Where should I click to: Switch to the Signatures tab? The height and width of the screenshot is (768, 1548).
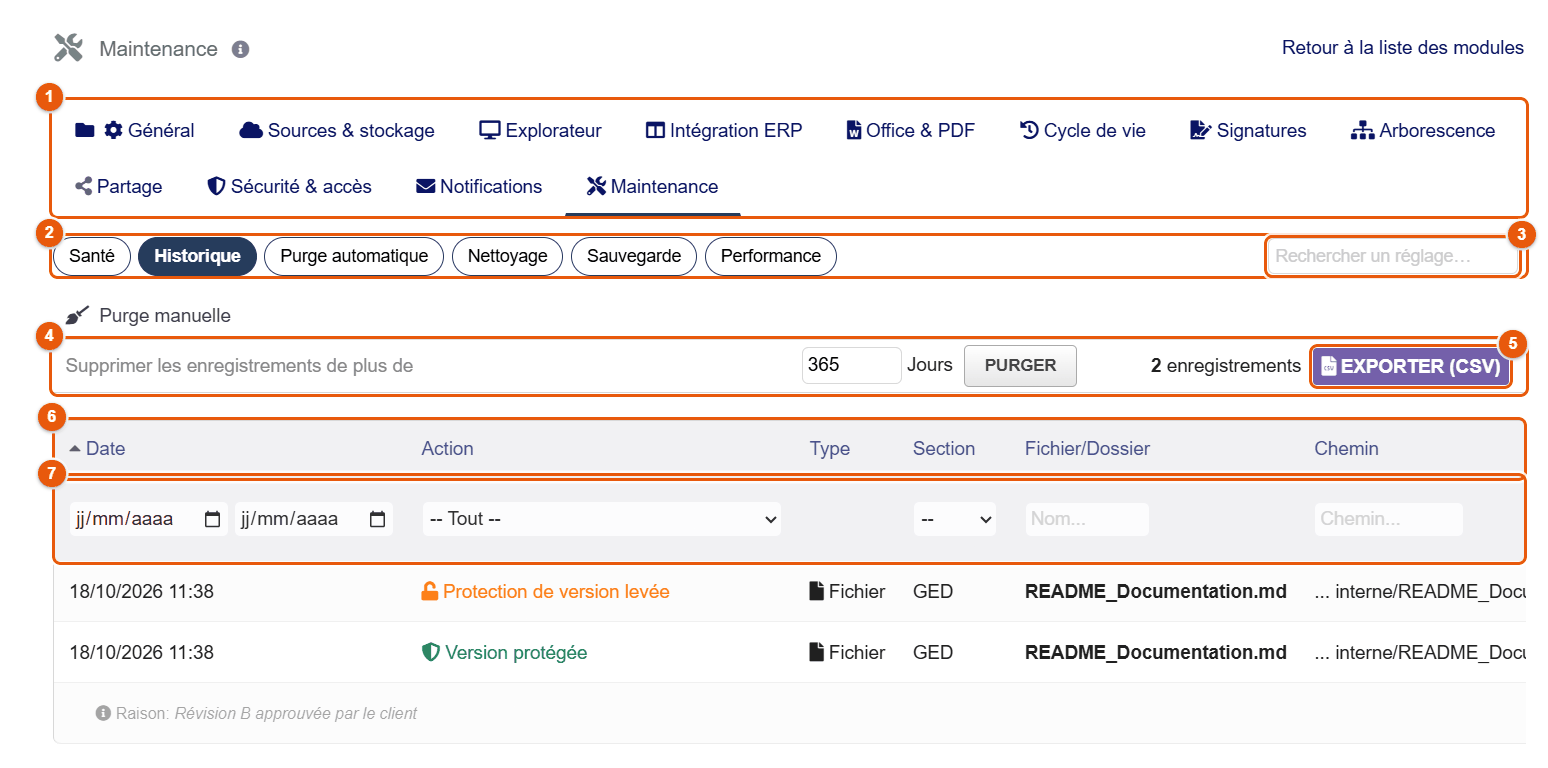pos(1248,131)
